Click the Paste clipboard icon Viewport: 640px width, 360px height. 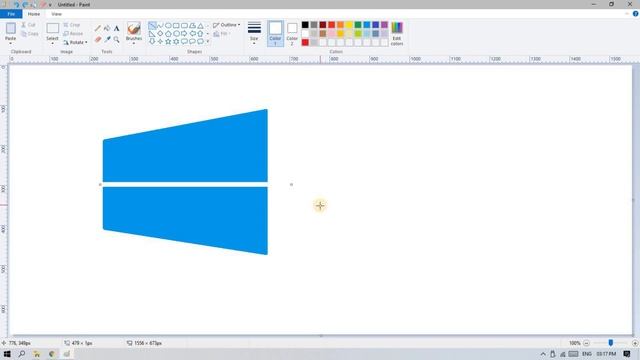coord(11,28)
